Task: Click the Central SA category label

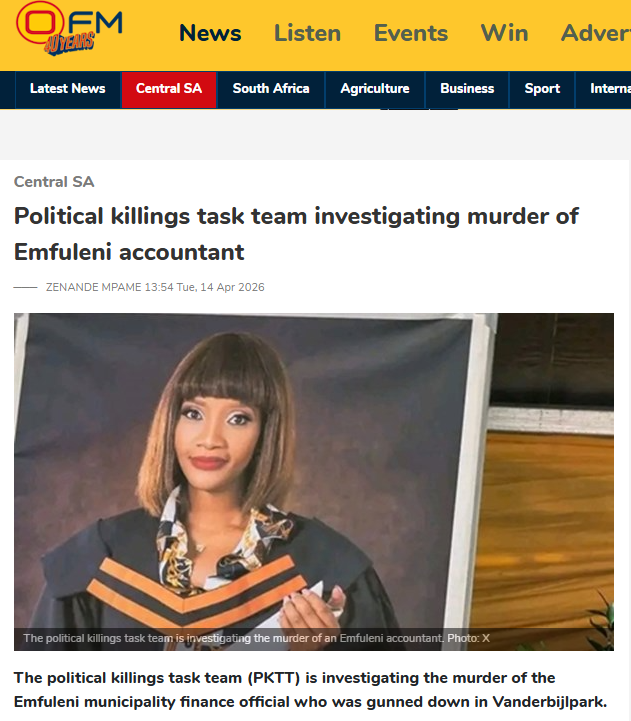Action: point(54,182)
